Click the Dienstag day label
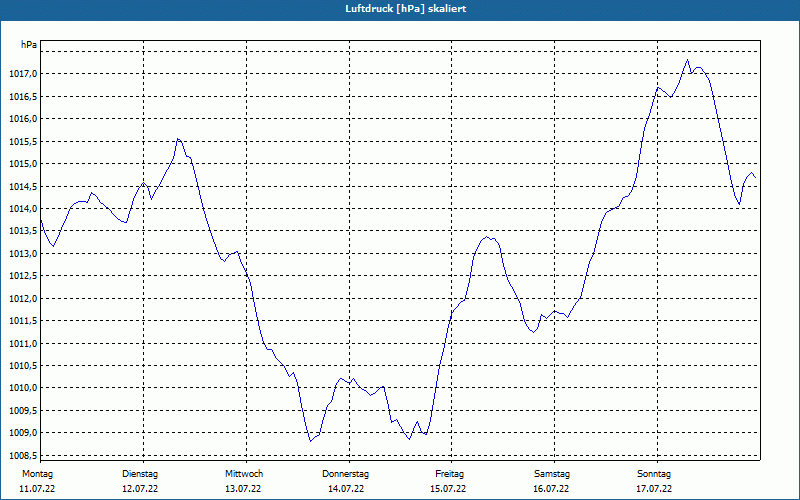The height and width of the screenshot is (500, 800). 140,474
